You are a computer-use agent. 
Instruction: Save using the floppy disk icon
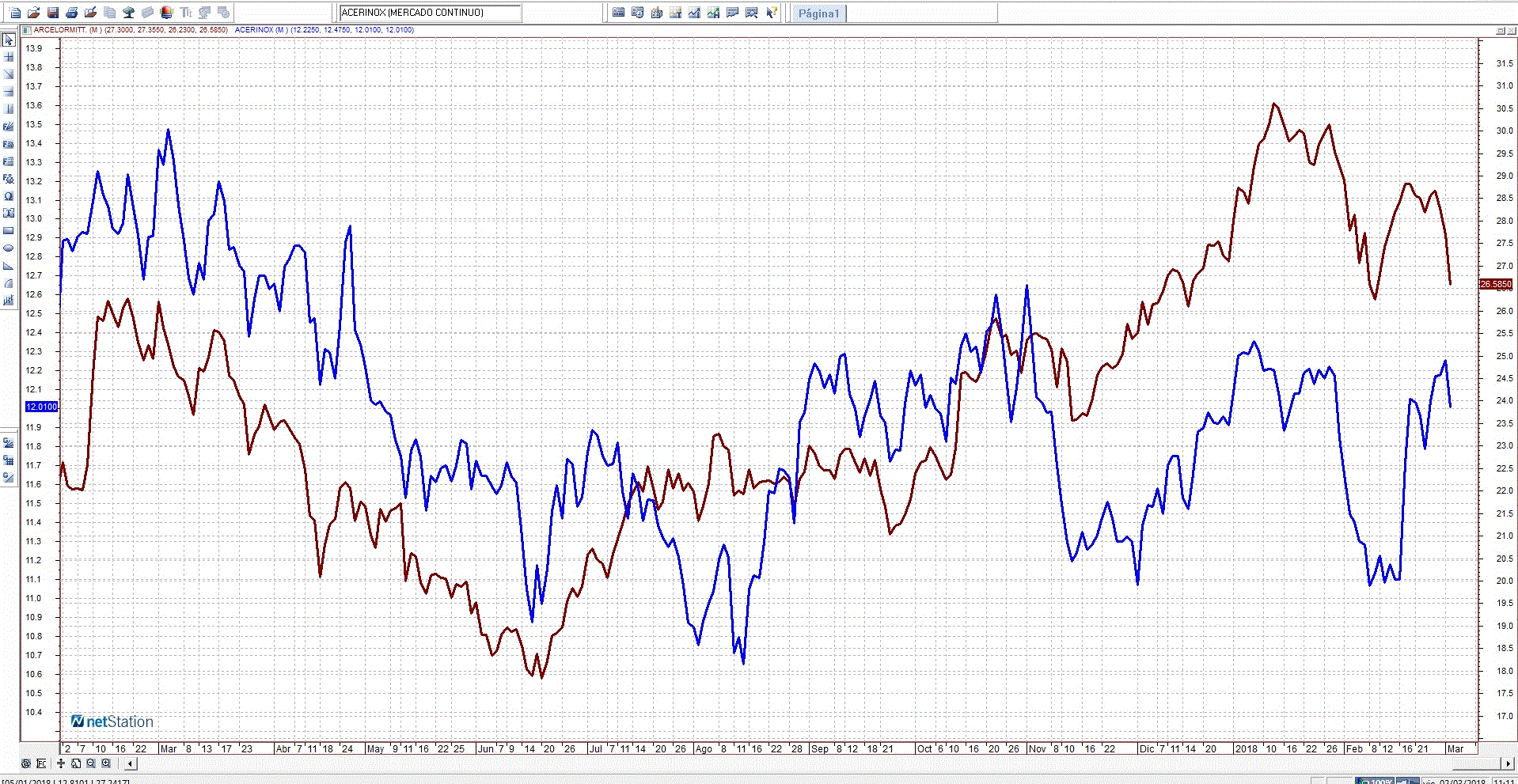[53, 13]
